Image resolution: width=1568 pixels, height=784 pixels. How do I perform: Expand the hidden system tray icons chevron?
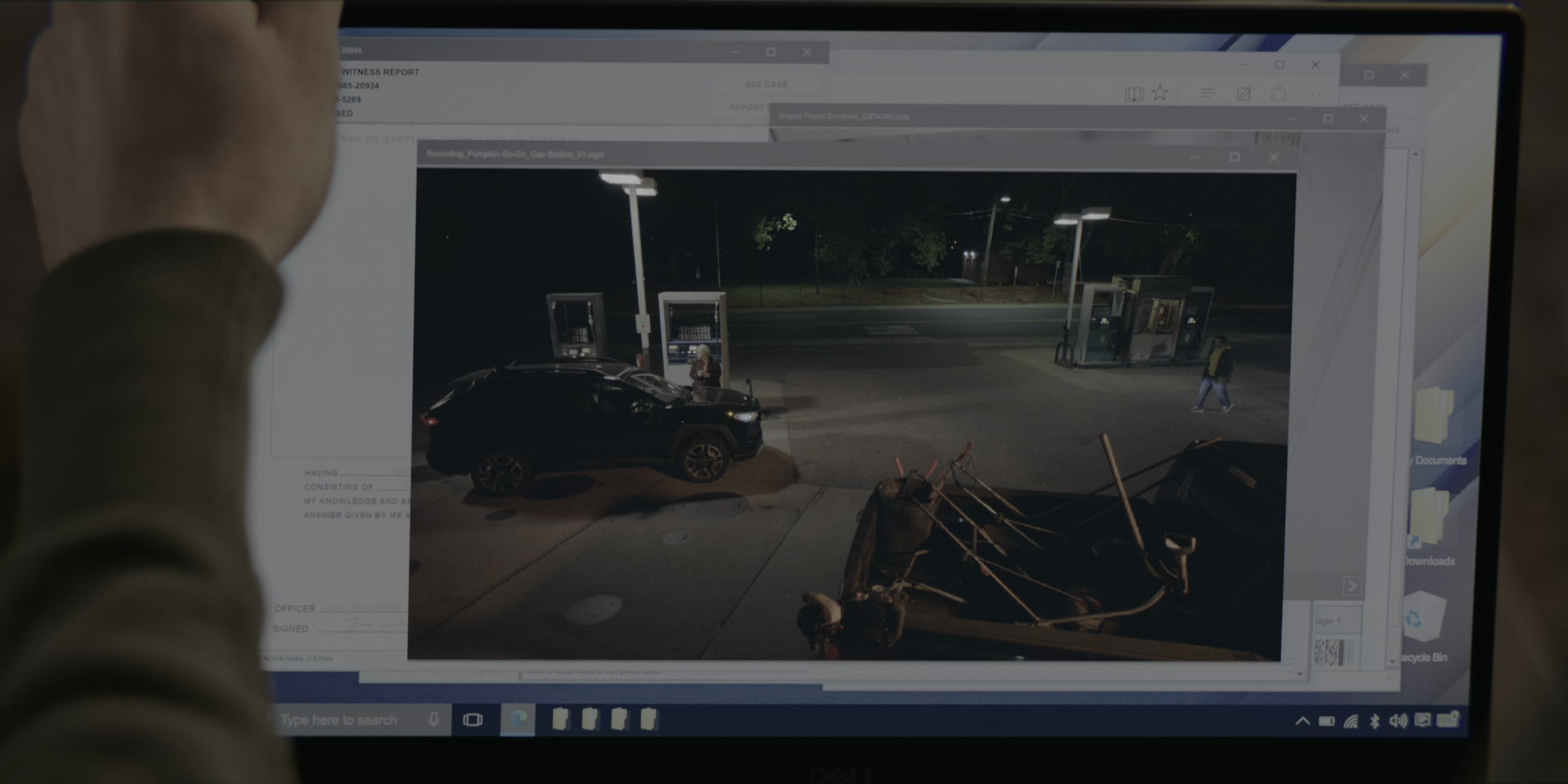pyautogui.click(x=1302, y=721)
